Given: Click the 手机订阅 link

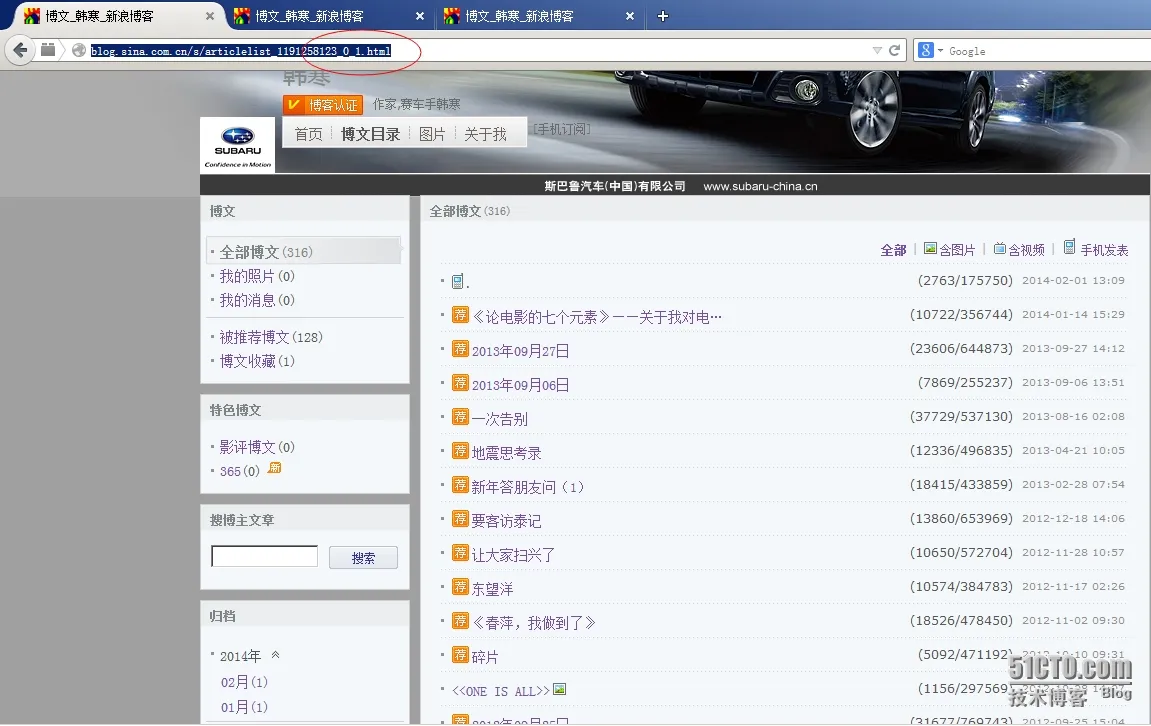Looking at the screenshot, I should tap(562, 129).
